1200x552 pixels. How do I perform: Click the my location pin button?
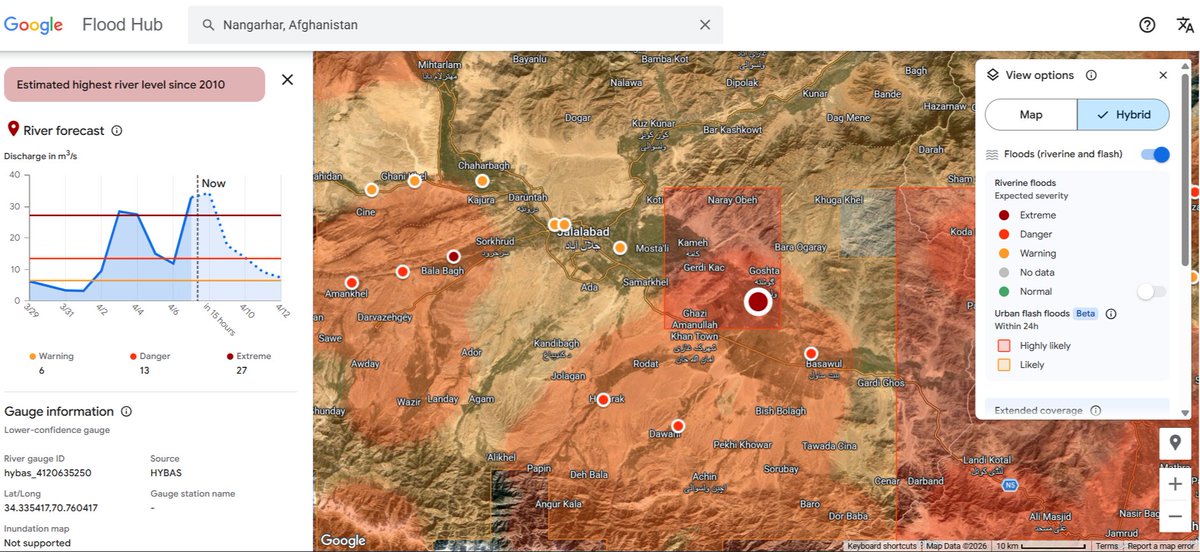(x=1175, y=443)
